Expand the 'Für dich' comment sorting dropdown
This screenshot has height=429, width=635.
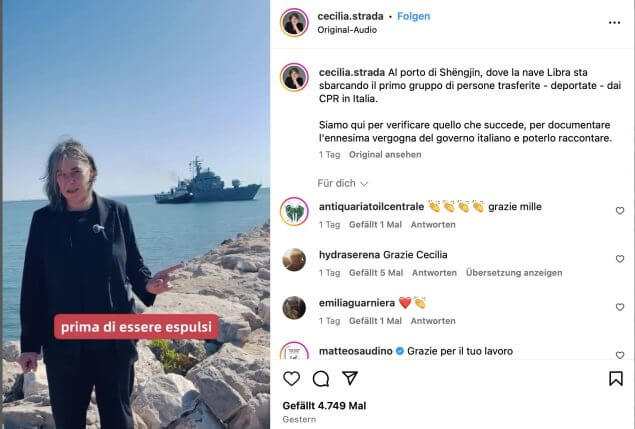click(343, 184)
